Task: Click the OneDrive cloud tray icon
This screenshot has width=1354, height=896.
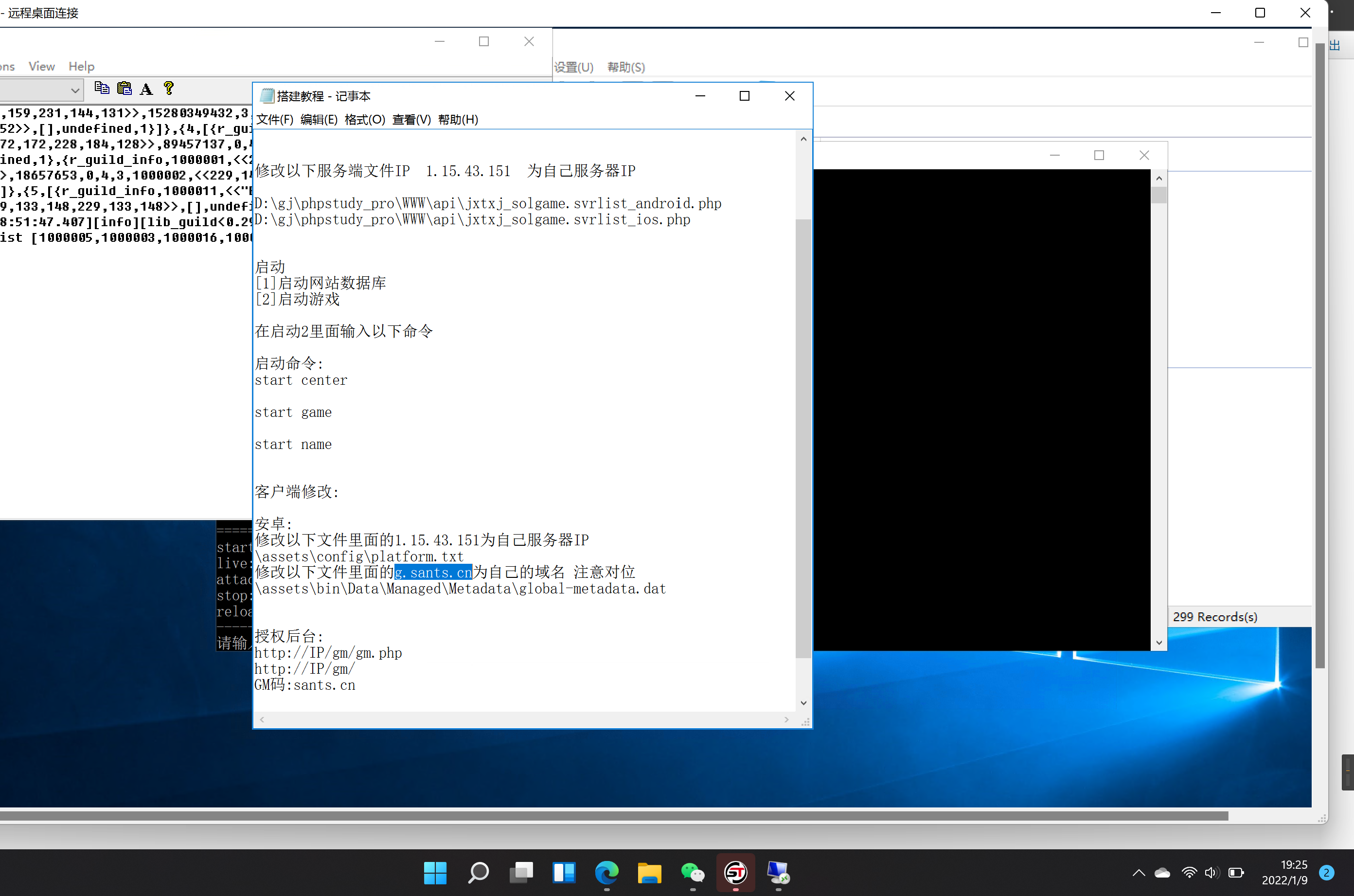Action: click(1162, 873)
